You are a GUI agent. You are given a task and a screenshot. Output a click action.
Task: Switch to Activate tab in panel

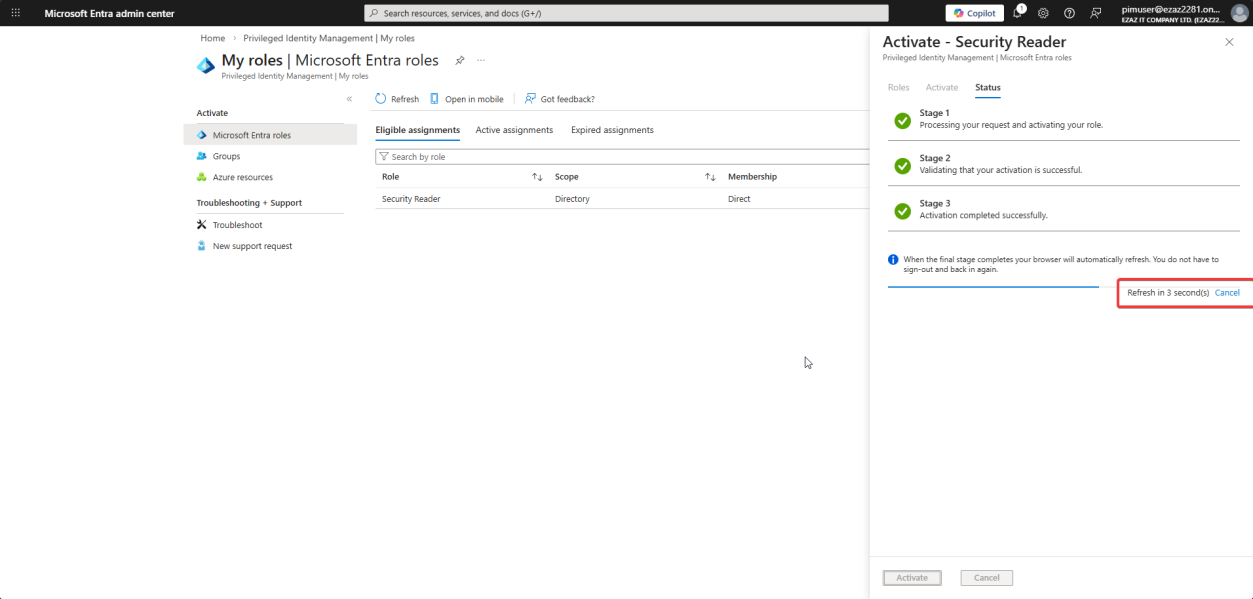[942, 88]
